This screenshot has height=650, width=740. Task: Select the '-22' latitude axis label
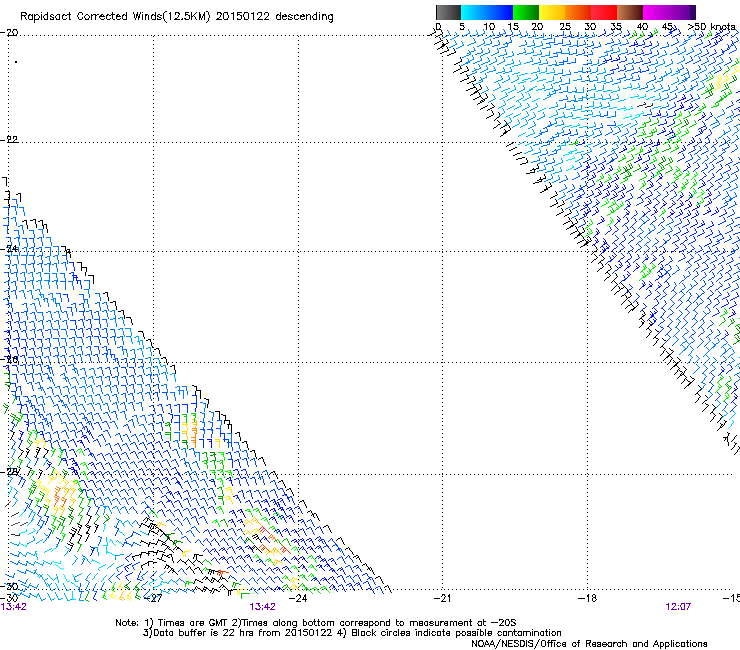[9, 139]
